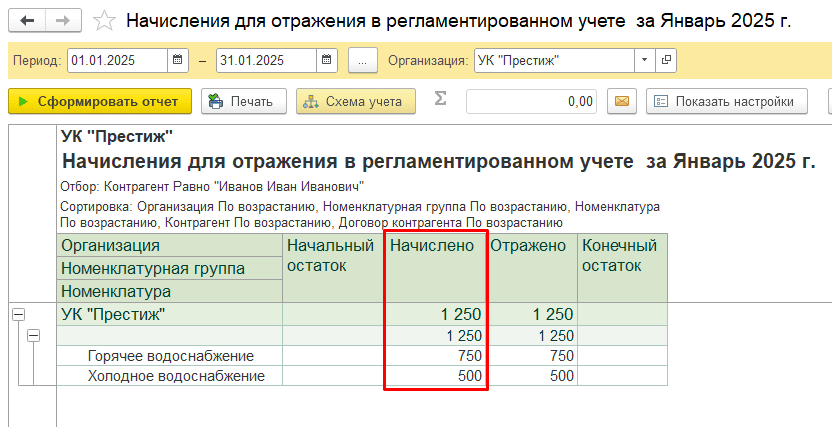Viewport: 832px width, 427px height.
Task: Select Отражено value 750 for hot water
Action: (x=532, y=355)
